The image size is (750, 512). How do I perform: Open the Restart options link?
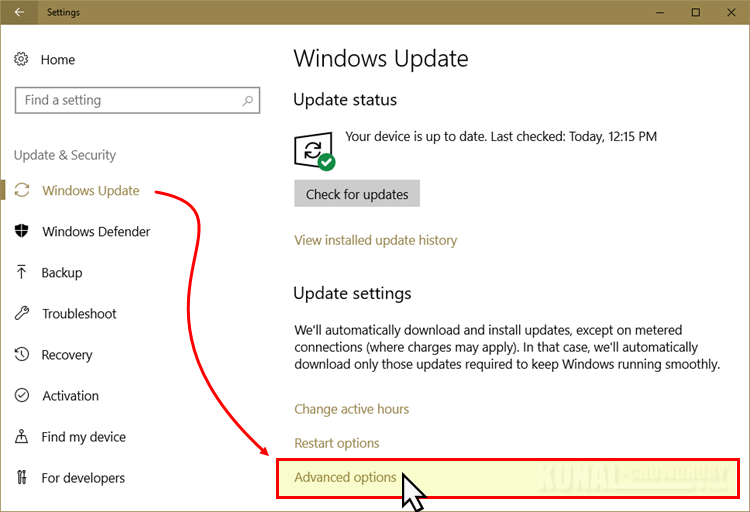(337, 443)
